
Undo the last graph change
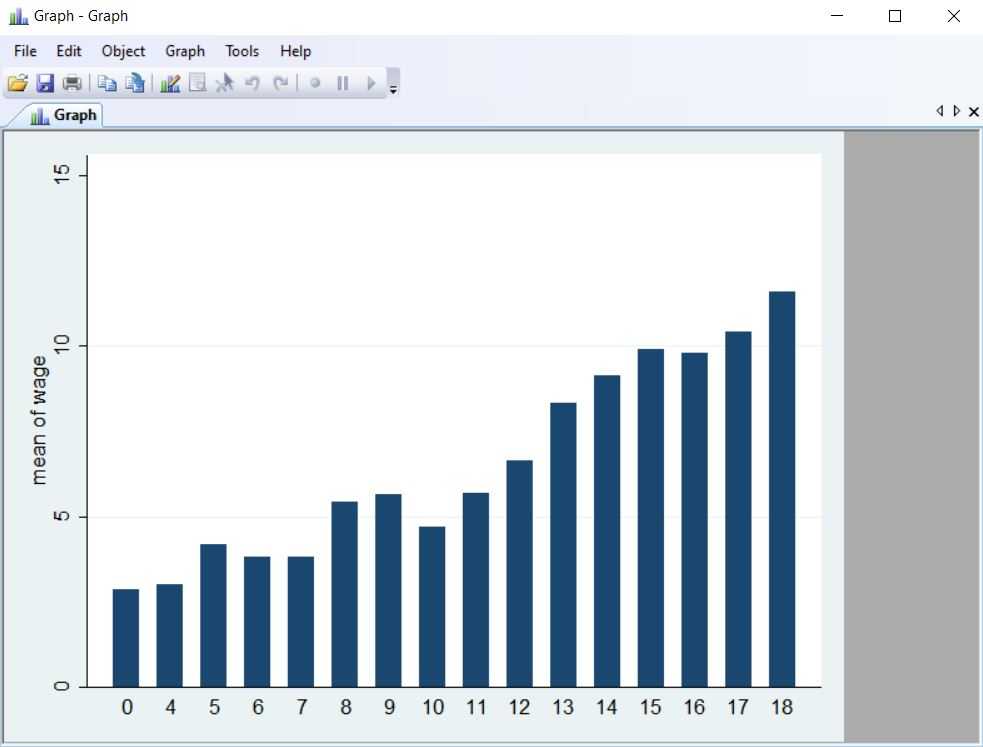(251, 83)
